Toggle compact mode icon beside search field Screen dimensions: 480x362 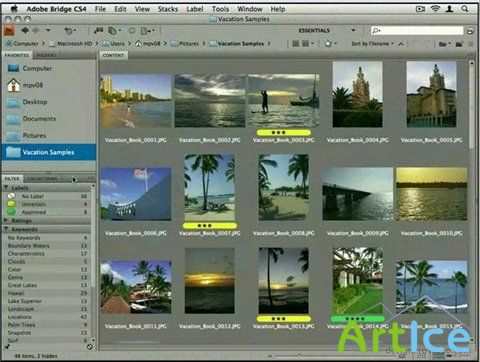pyautogui.click(x=470, y=32)
